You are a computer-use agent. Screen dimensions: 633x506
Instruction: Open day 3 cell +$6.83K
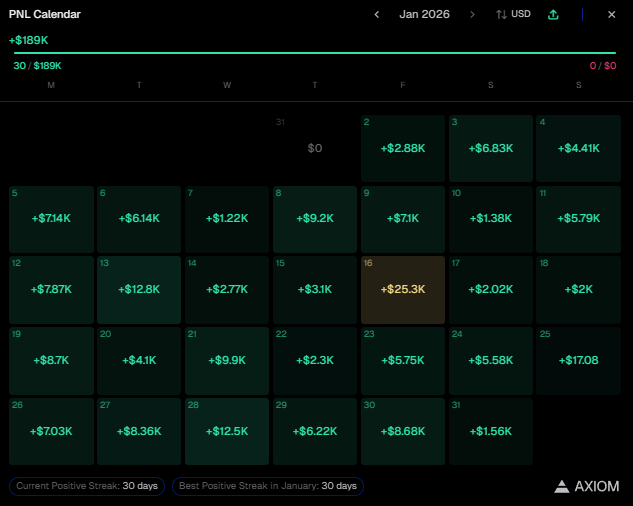tap(491, 148)
